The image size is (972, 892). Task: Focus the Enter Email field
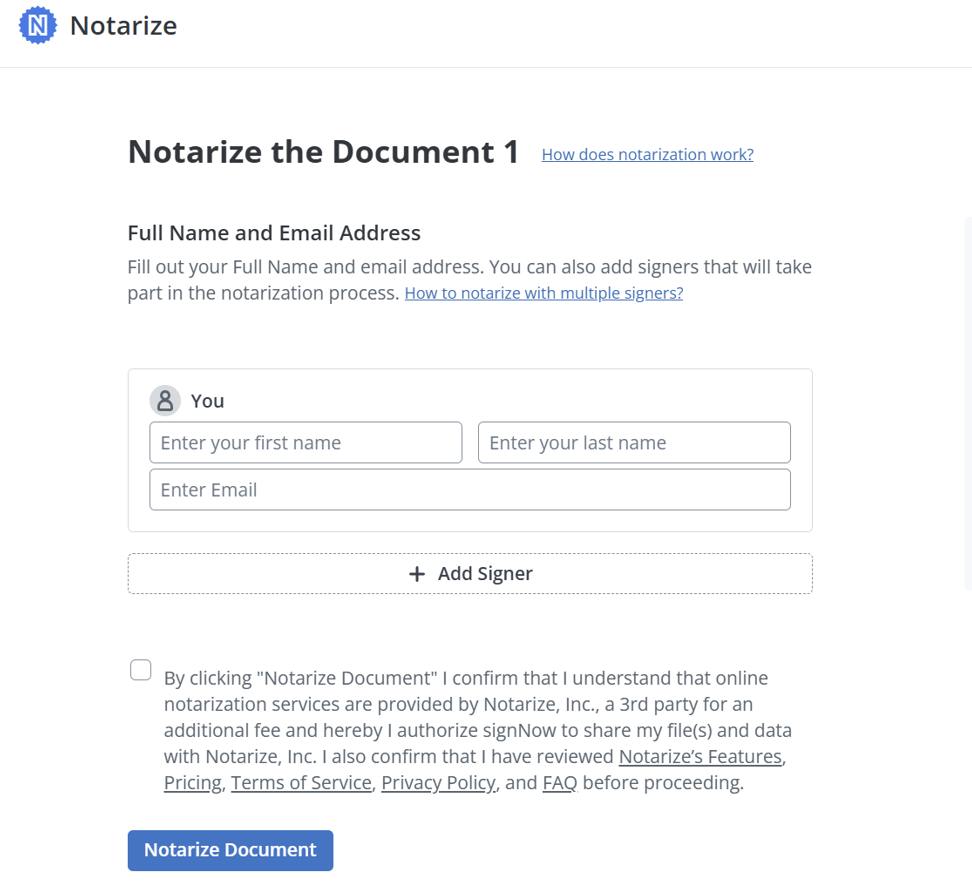click(x=470, y=490)
